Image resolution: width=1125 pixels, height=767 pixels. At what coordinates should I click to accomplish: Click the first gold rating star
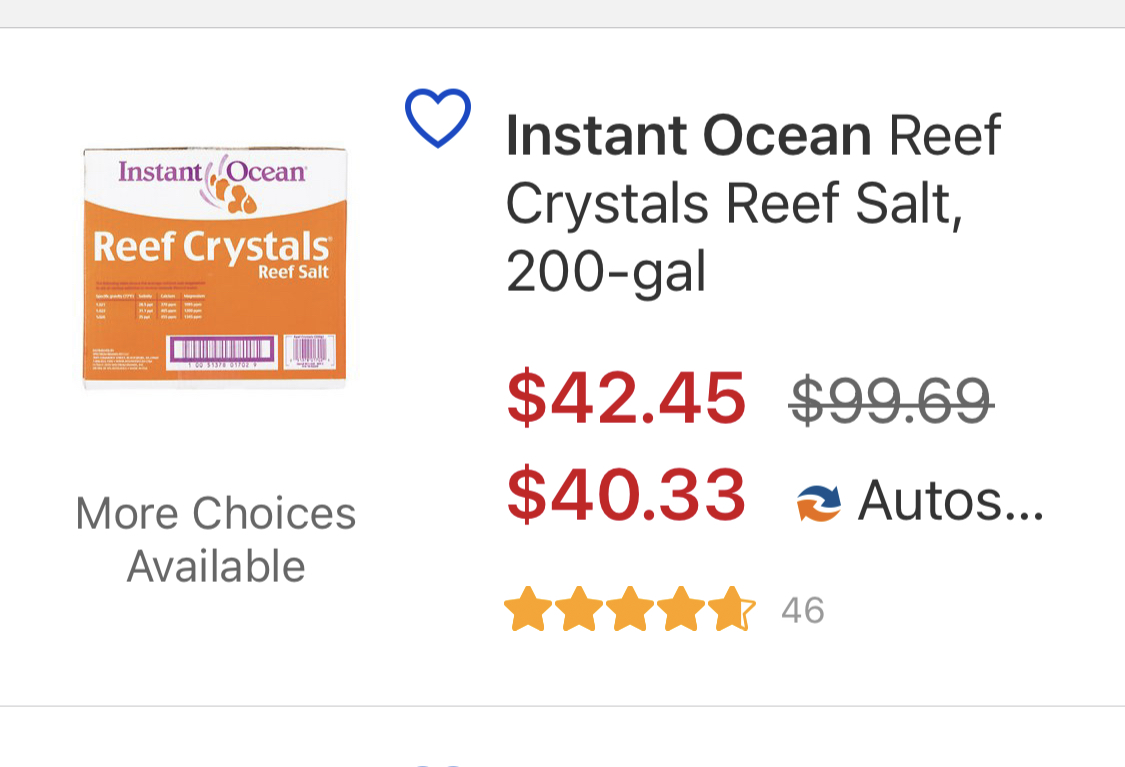[x=526, y=610]
